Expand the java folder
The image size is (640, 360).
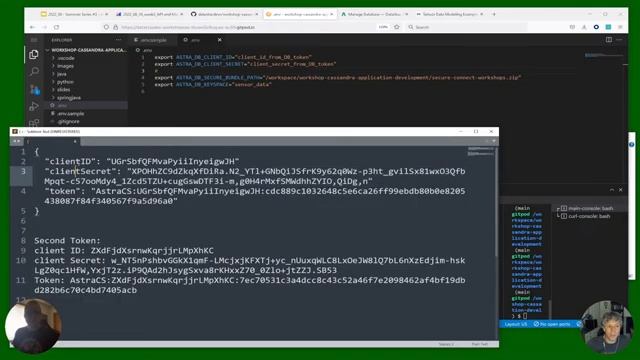(62, 74)
